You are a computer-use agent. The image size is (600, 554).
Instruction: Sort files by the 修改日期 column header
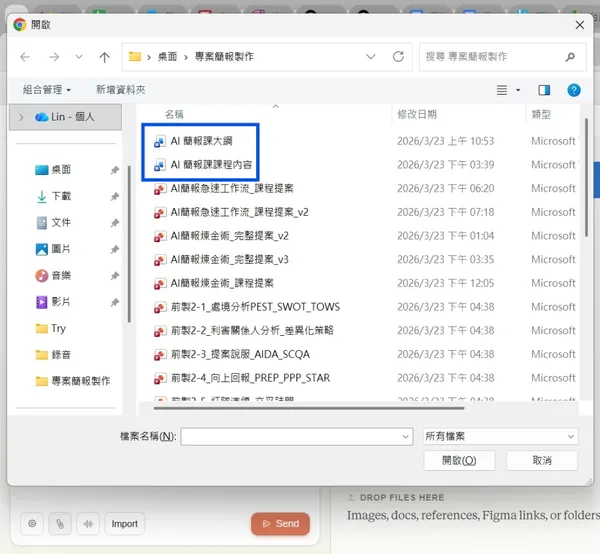tap(417, 114)
